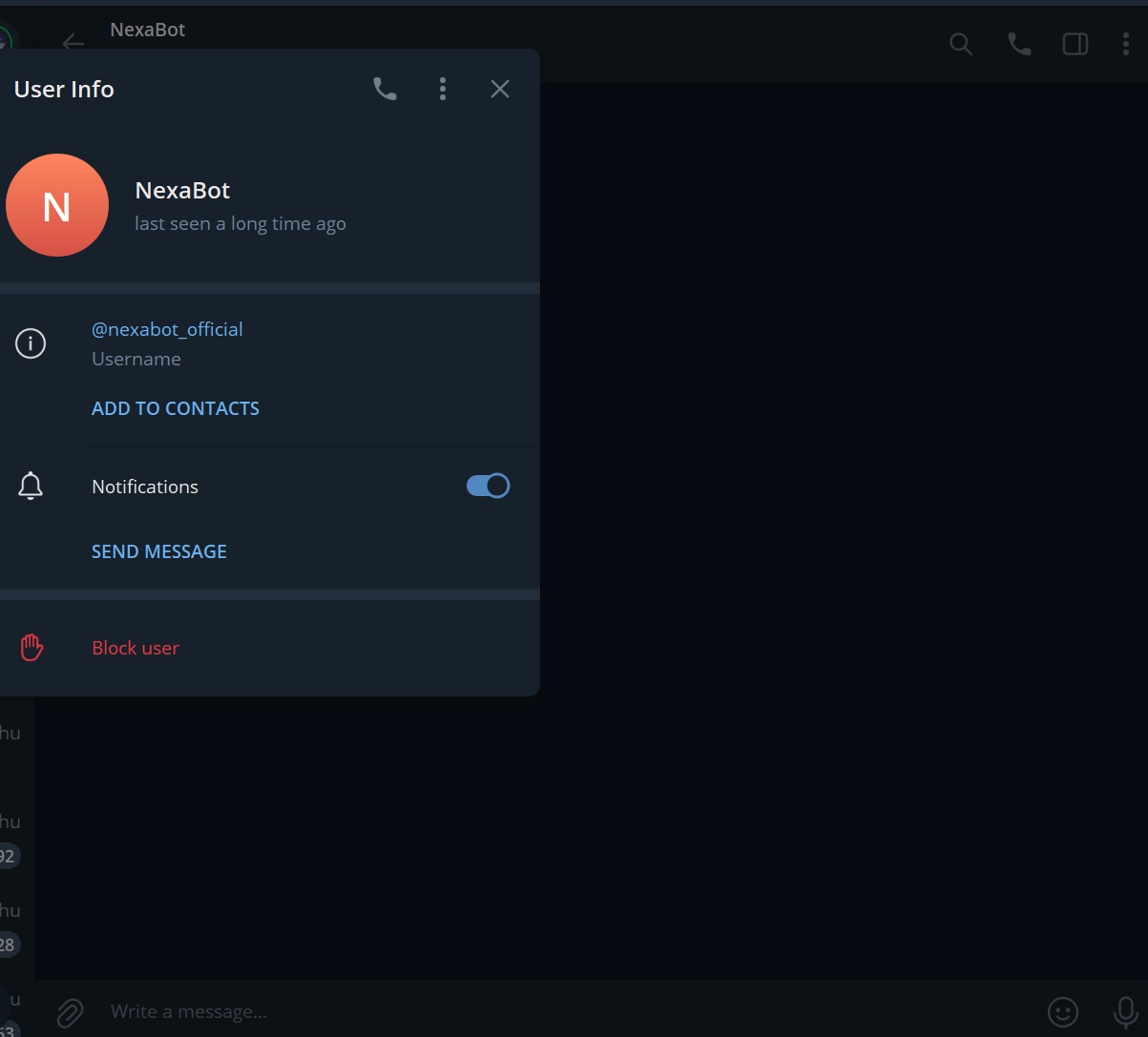Close the User Info panel

[x=500, y=89]
